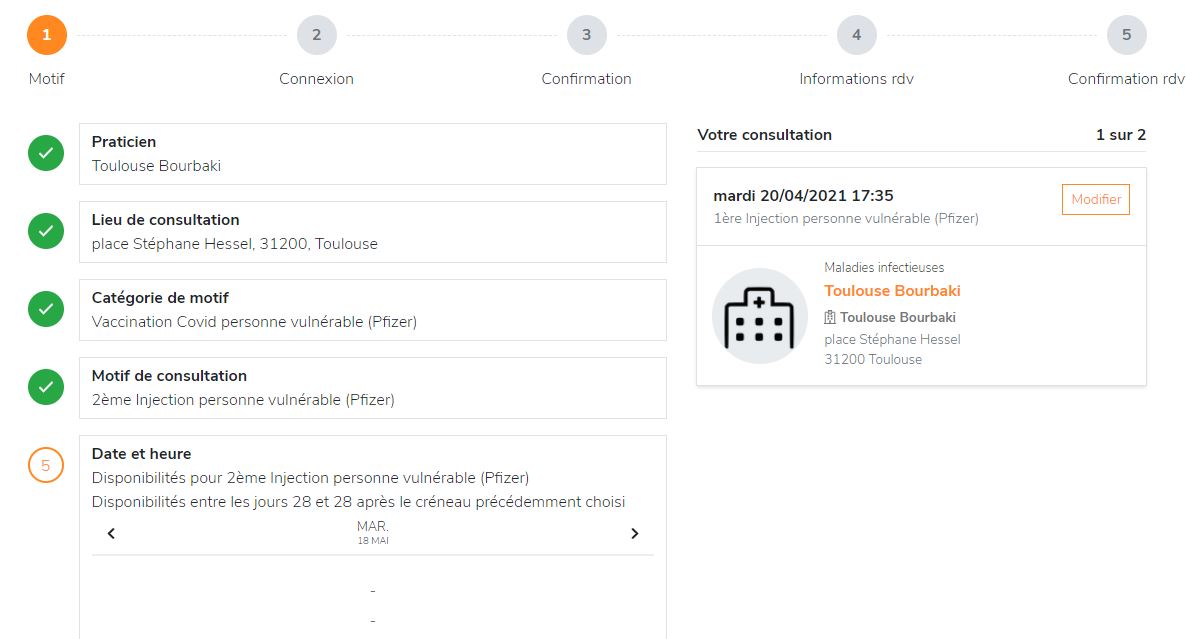Expand the Praticien section
This screenshot has width=1186, height=639.
pyautogui.click(x=372, y=154)
